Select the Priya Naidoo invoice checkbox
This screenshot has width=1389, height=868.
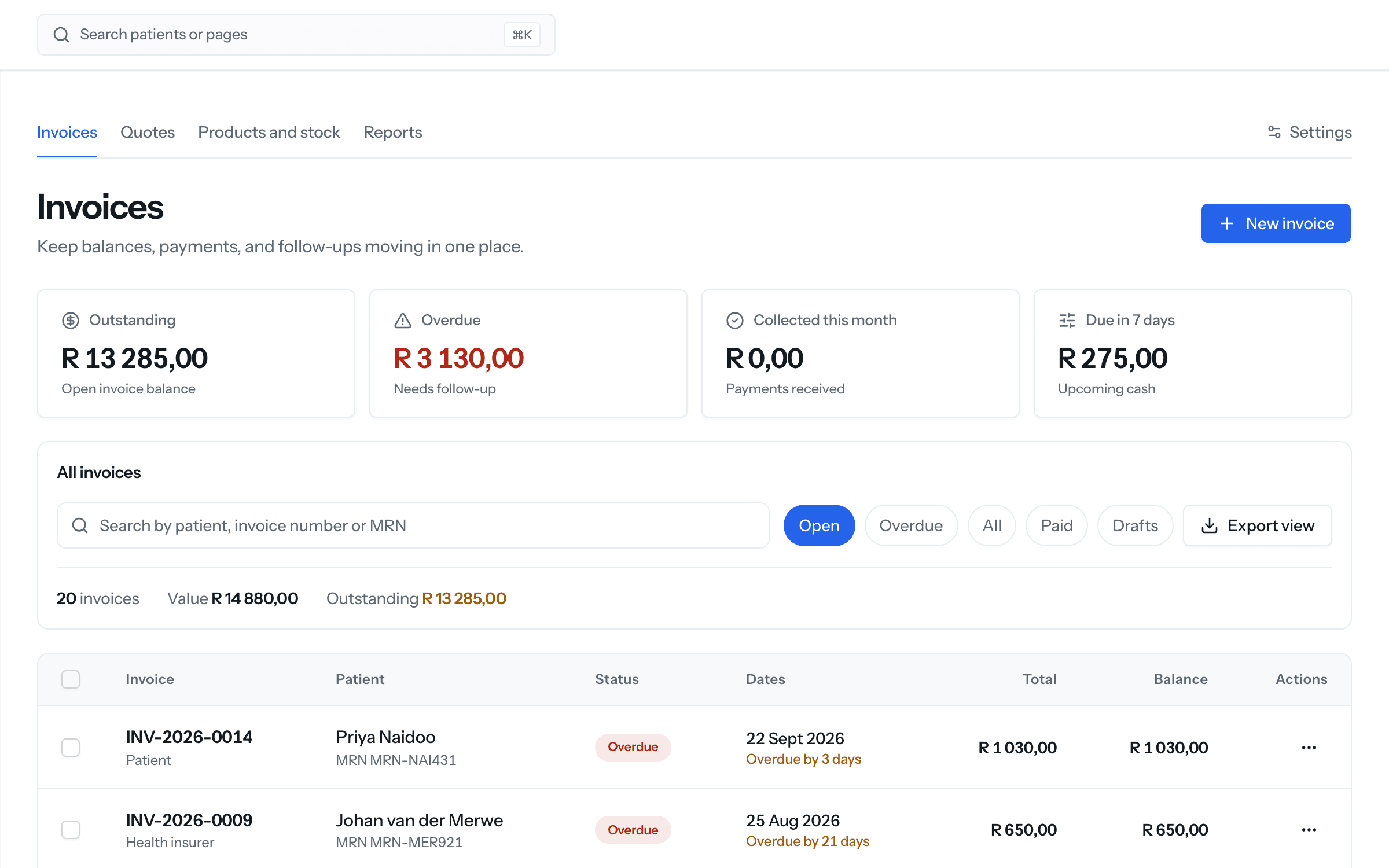71,748
